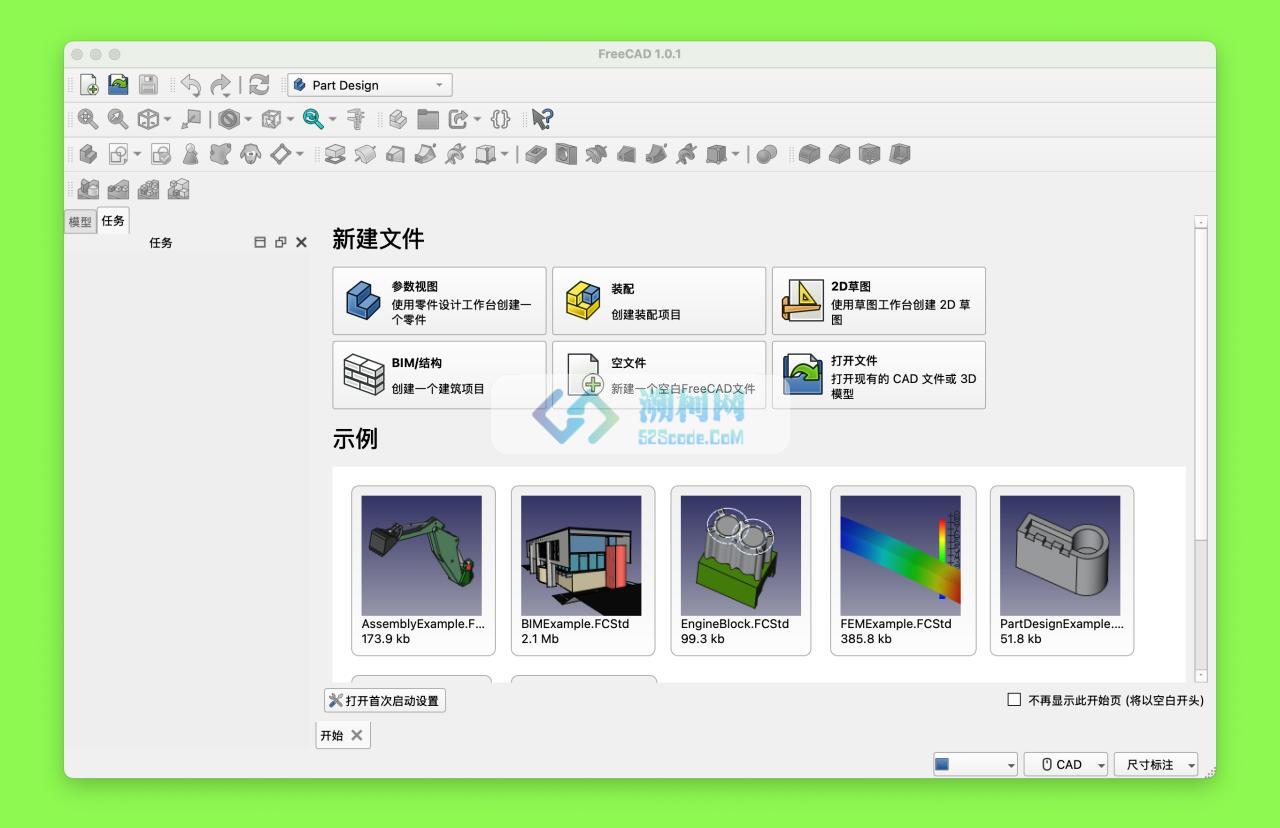Click the Boolean operation spheres icon
Viewport: 1280px width, 828px height.
click(x=767, y=154)
